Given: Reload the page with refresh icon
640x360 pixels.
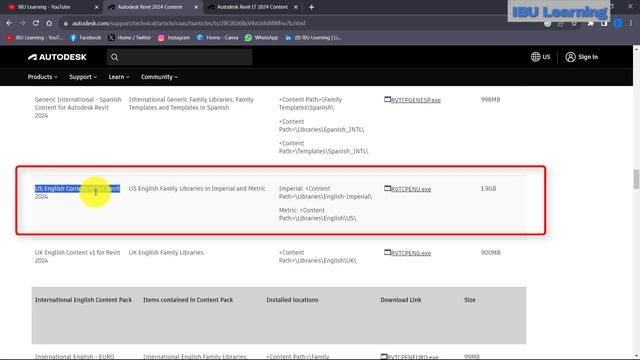Looking at the screenshot, I should [36, 23].
